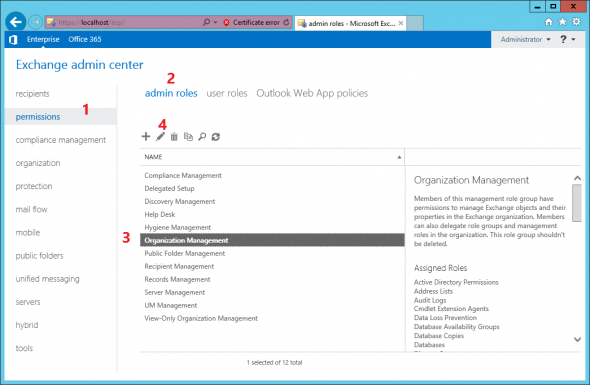Click the Certificate error indicator

252,23
